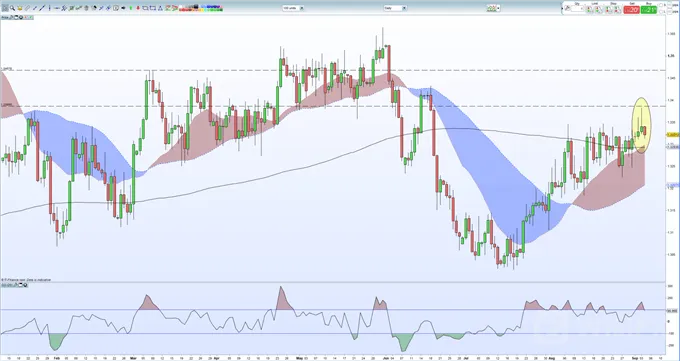Click the first cursor tool in the toolbar
Screen dimensions: 680x361
tap(5, 8)
